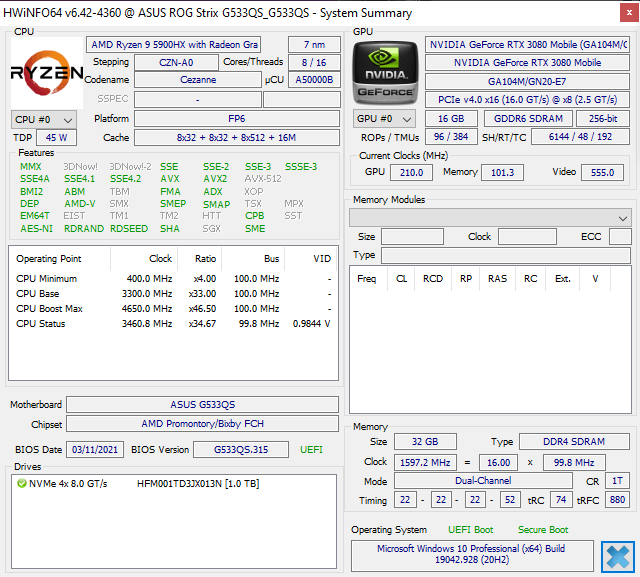Click the GDDR6 SDRAM value
The width and height of the screenshot is (640, 577).
[528, 118]
